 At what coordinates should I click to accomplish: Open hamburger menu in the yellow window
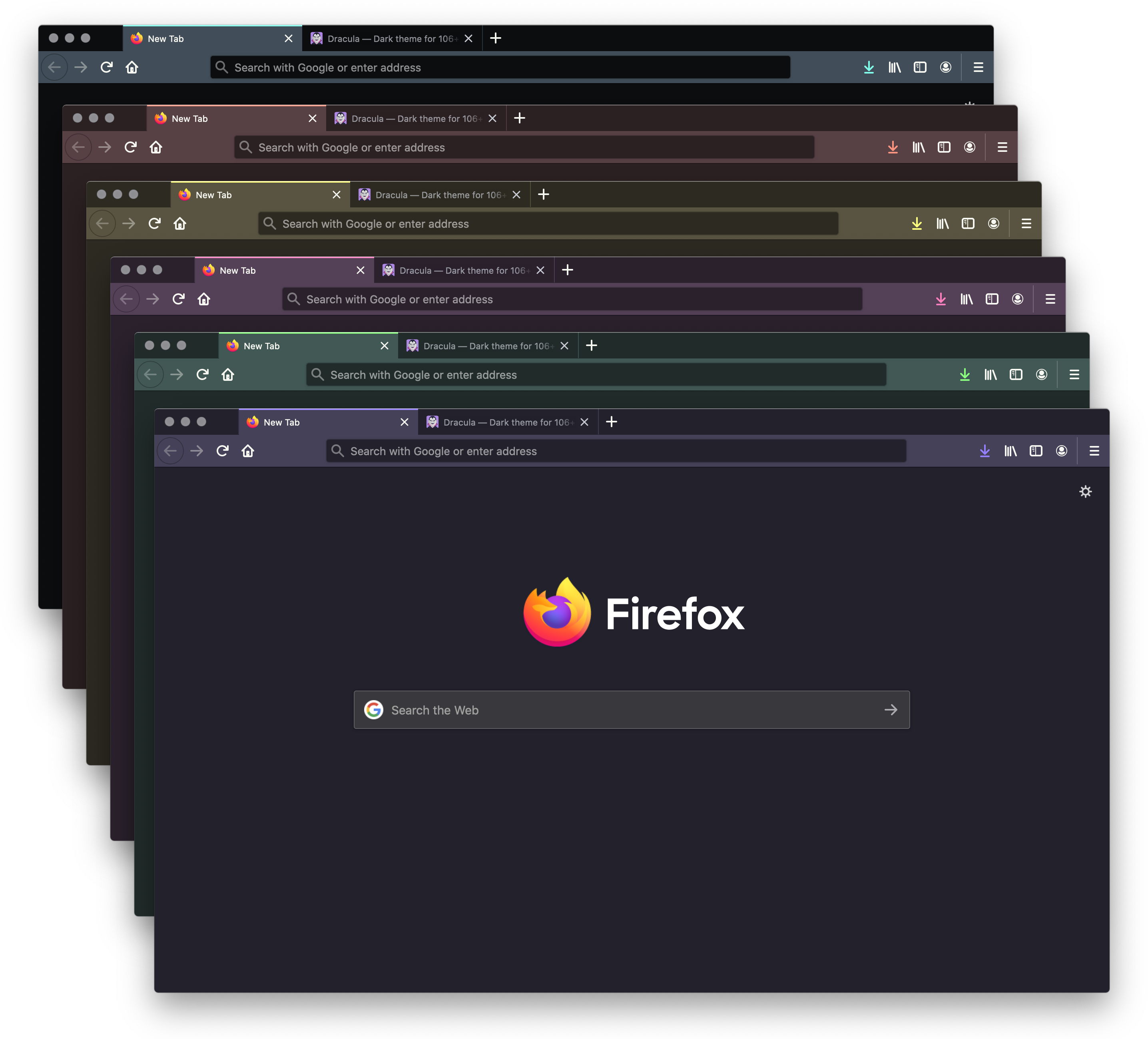pos(1026,224)
